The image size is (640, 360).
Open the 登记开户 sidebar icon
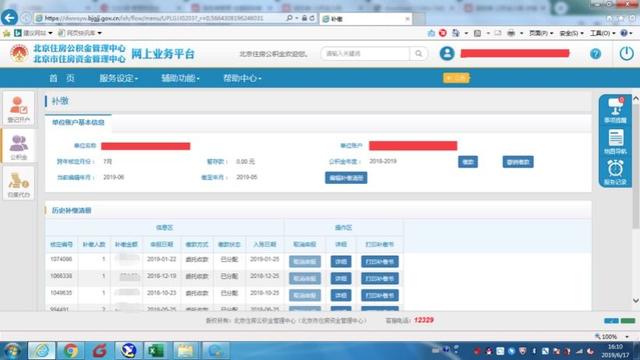[18, 109]
